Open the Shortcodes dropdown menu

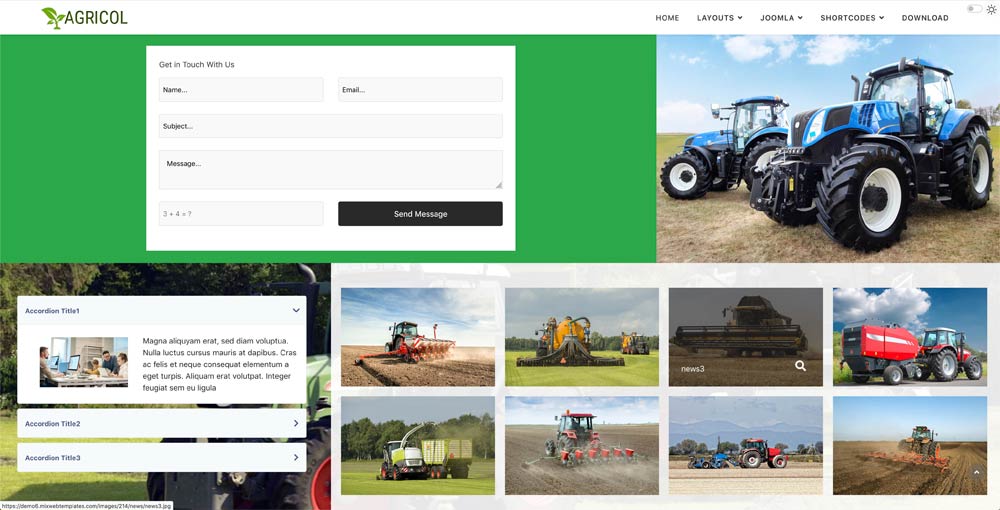coord(852,18)
